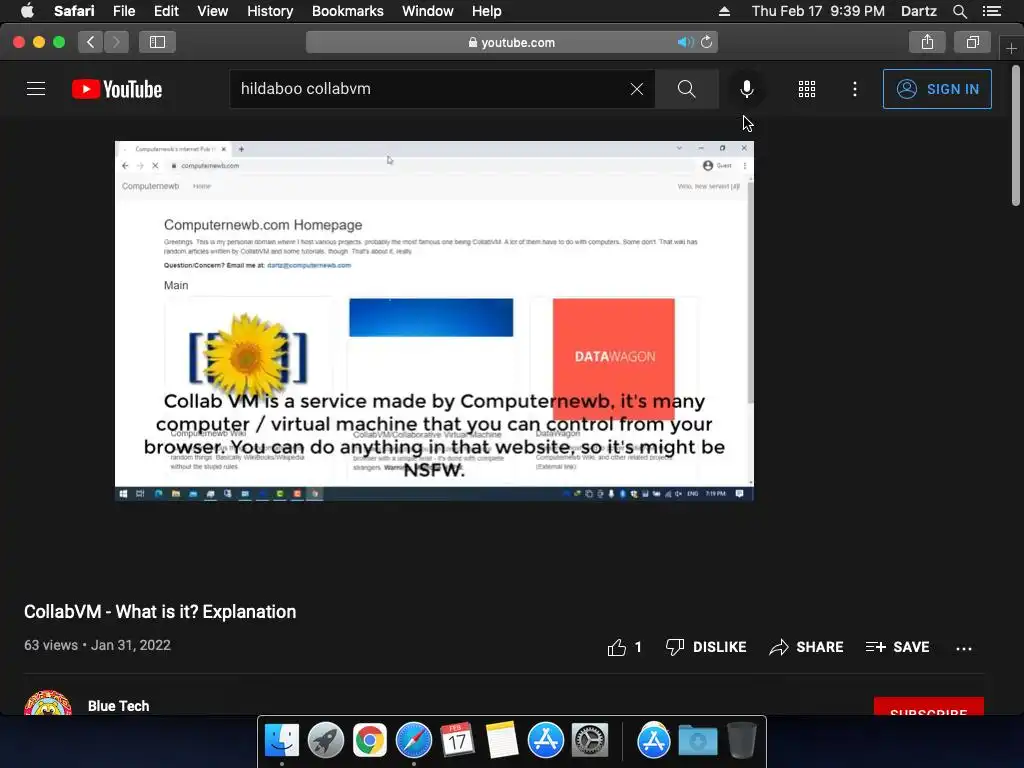Open the History menu
Viewport: 1024px width, 768px height.
270,11
